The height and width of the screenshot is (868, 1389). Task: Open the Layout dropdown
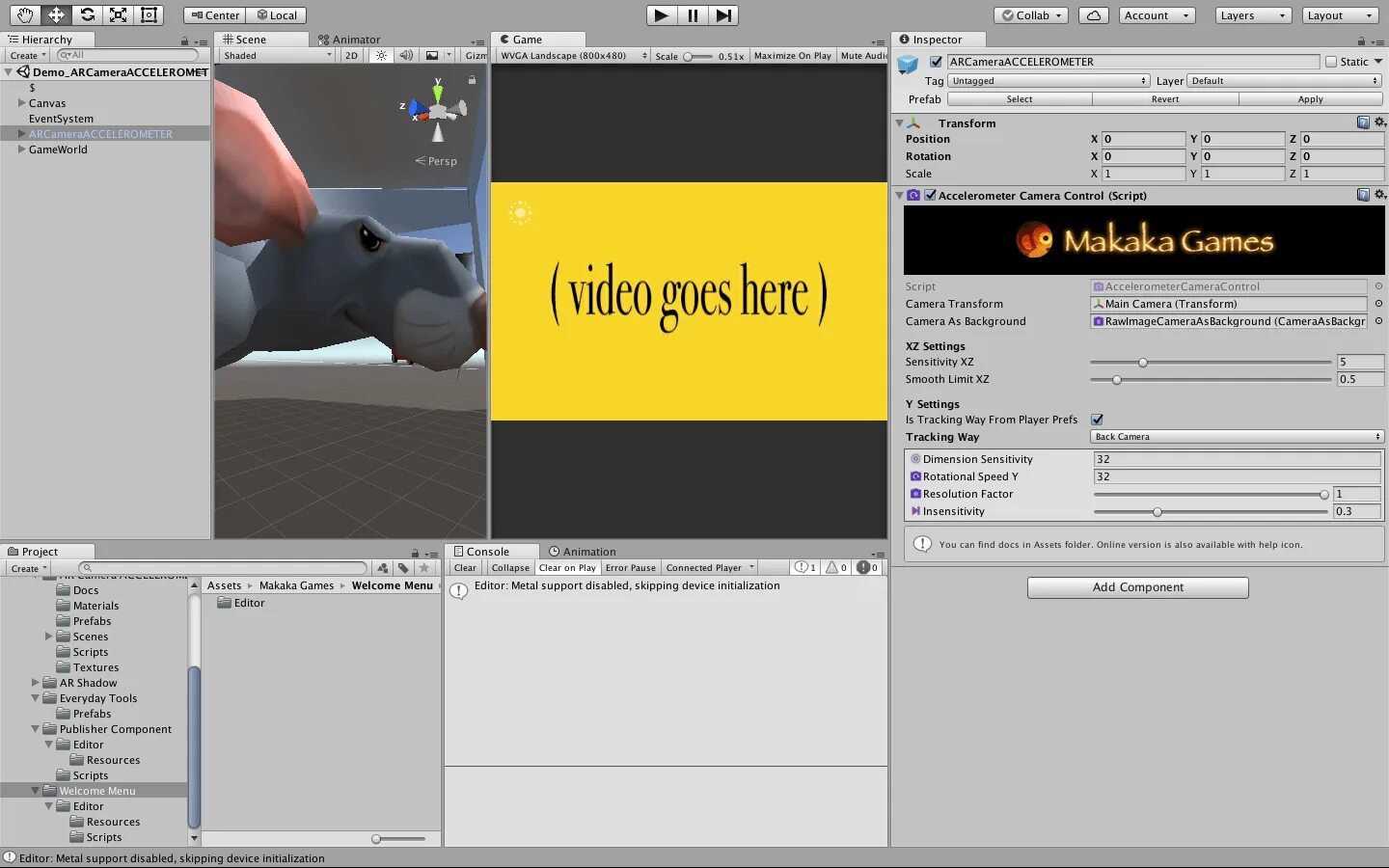point(1340,15)
